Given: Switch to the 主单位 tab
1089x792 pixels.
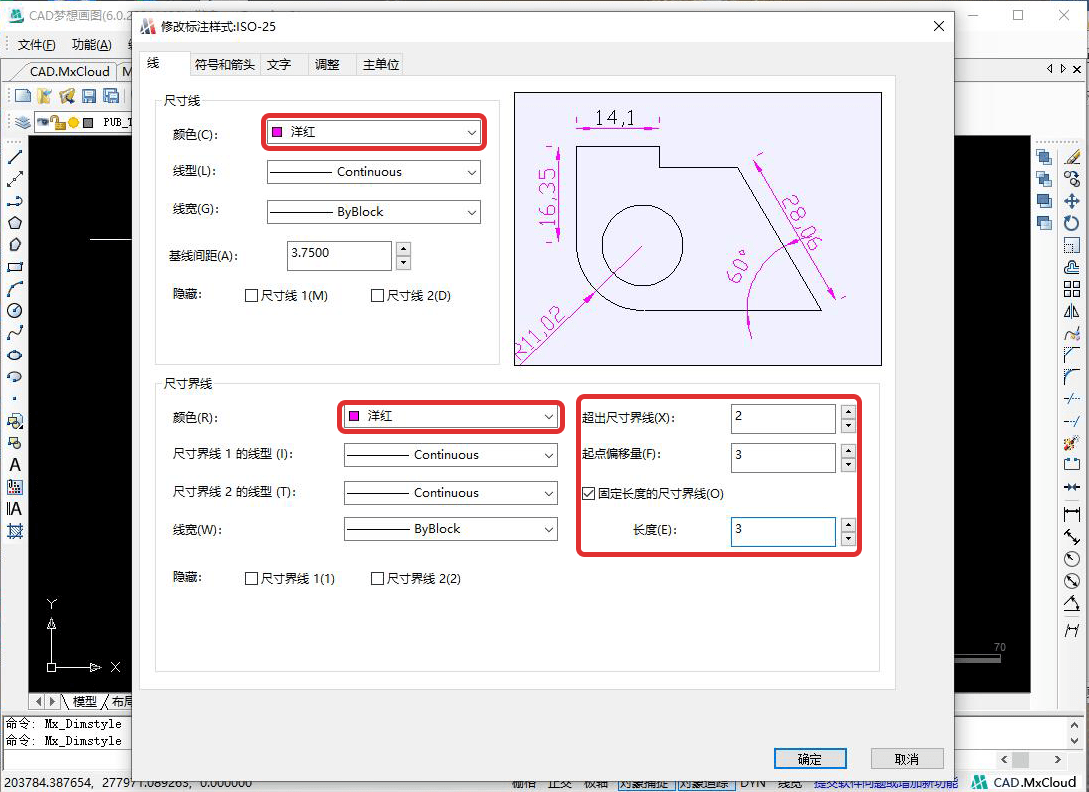Looking at the screenshot, I should pyautogui.click(x=381, y=65).
